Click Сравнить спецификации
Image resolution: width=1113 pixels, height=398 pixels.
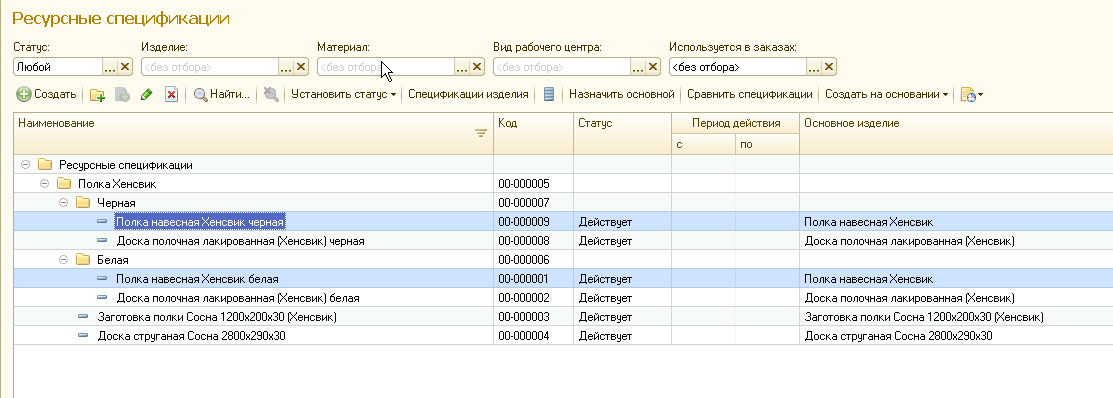coord(750,94)
